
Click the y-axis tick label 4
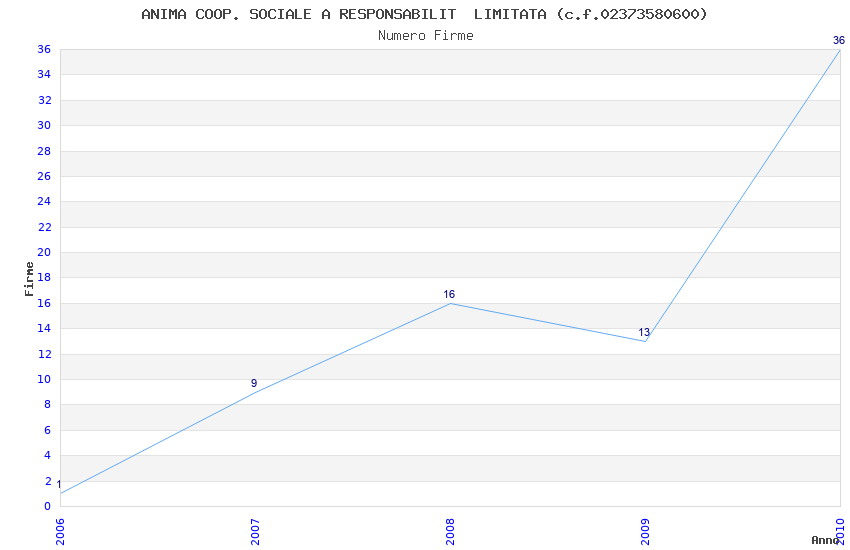coord(47,456)
